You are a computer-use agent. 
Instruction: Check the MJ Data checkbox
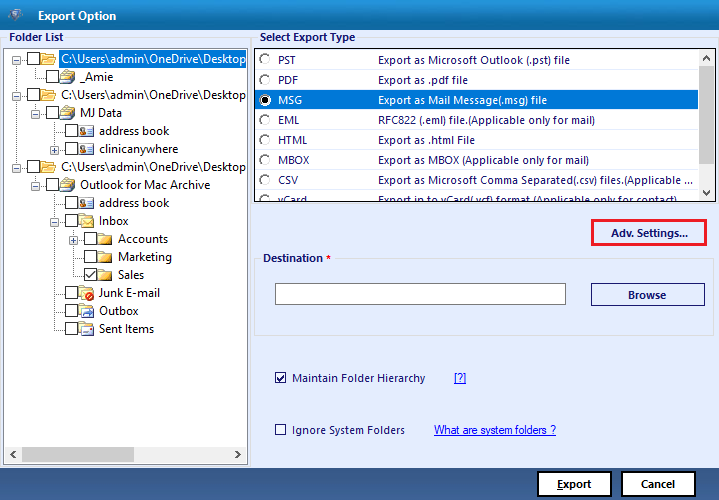52,112
